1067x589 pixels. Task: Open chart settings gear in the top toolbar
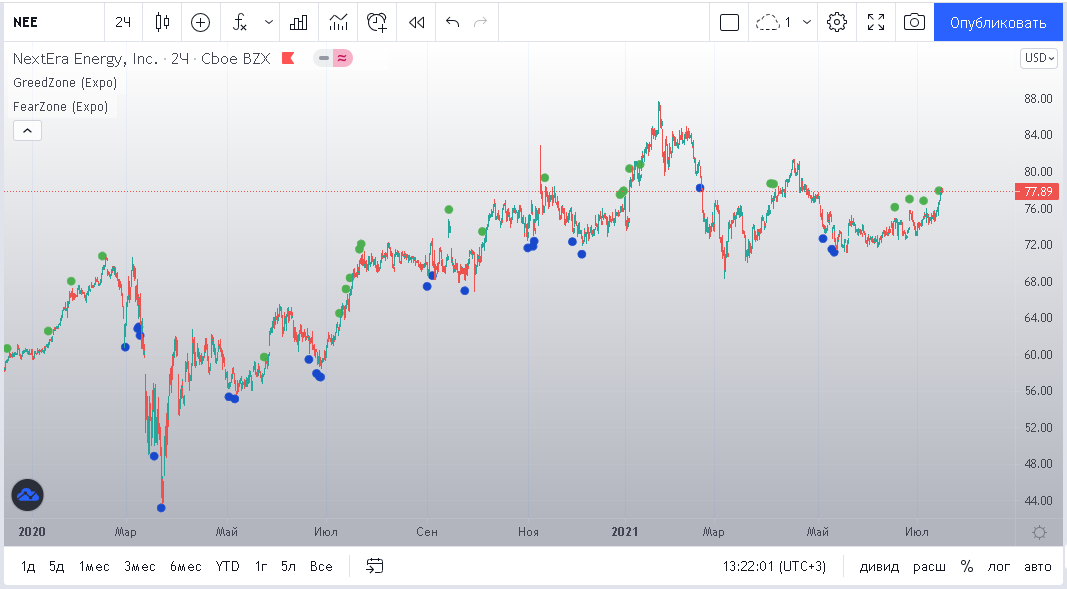(837, 22)
